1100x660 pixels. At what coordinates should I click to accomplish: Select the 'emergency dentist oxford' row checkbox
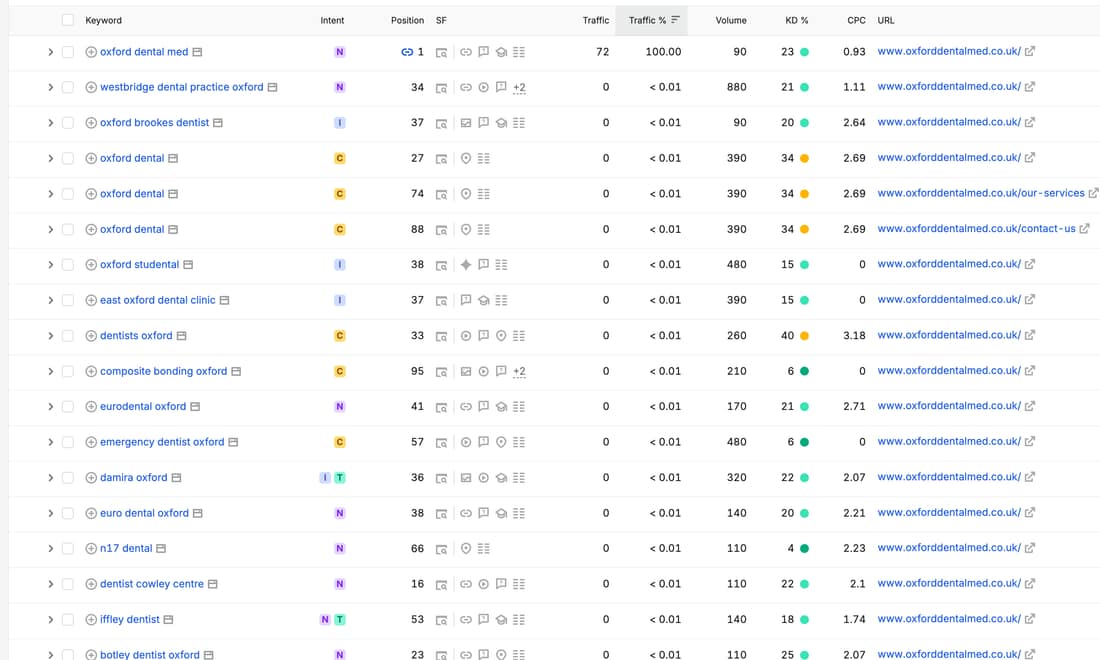coord(67,443)
